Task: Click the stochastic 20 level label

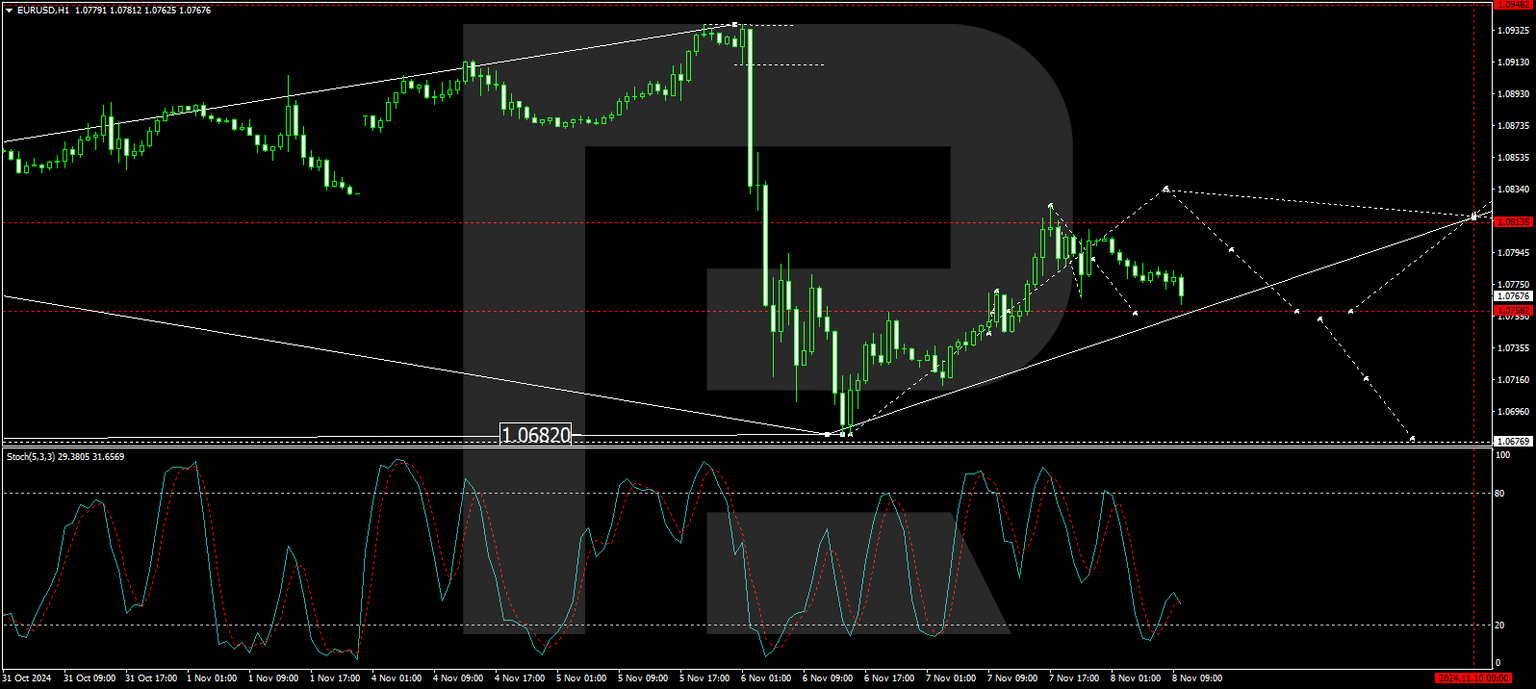Action: pos(1502,625)
